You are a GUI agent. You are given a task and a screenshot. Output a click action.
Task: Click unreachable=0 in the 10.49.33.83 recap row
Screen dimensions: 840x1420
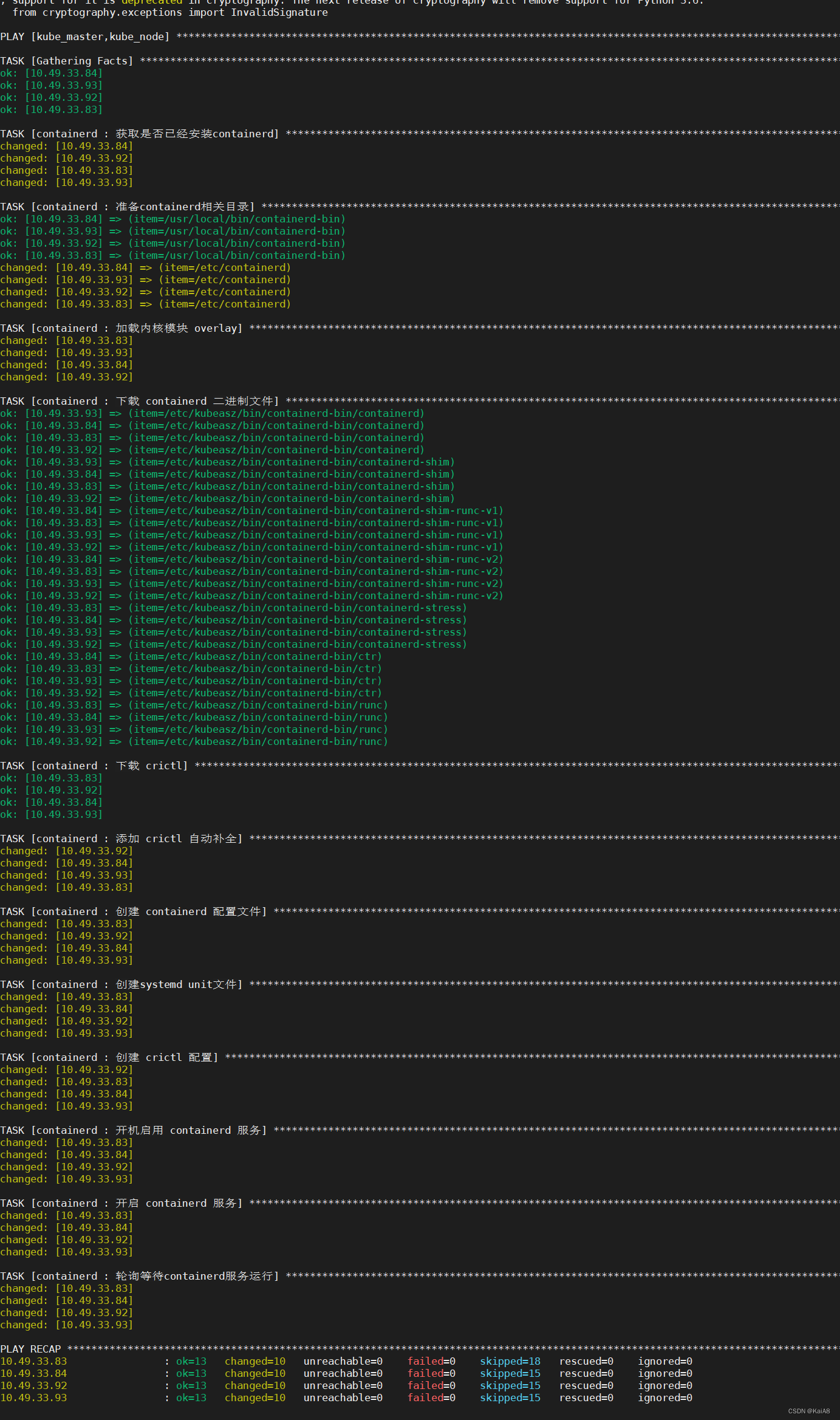click(x=343, y=1361)
